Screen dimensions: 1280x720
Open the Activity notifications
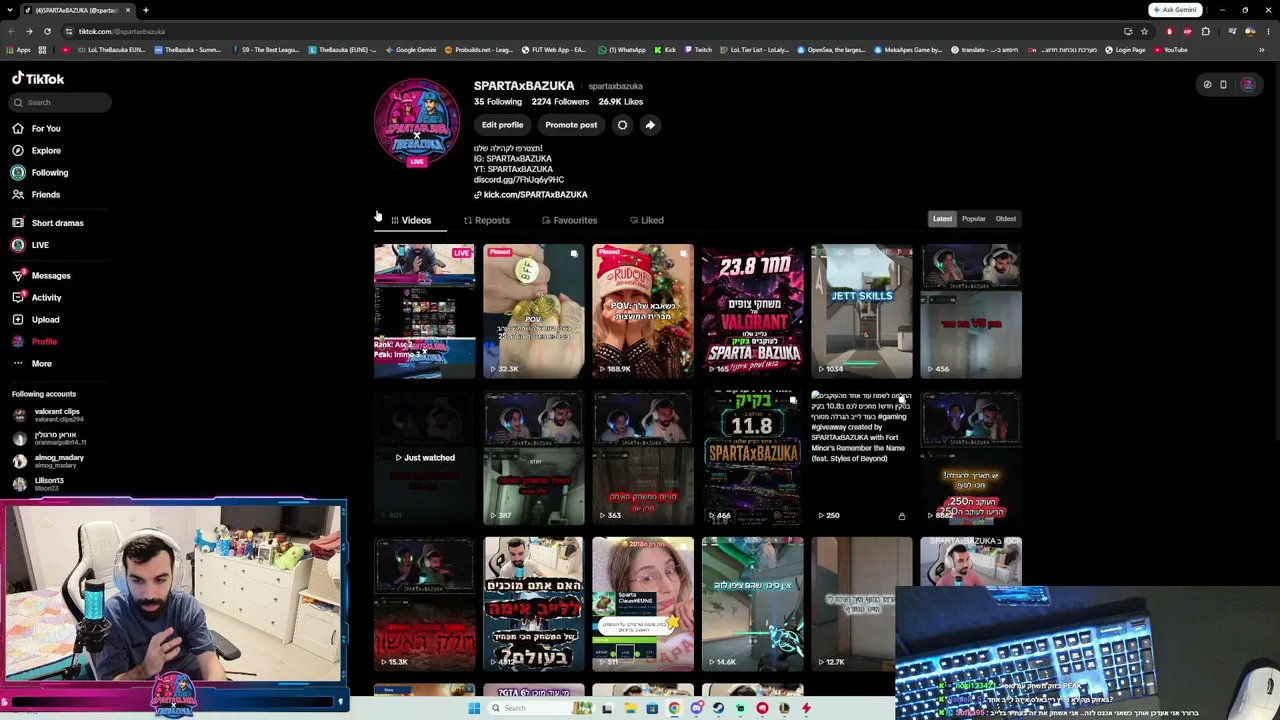click(37, 297)
